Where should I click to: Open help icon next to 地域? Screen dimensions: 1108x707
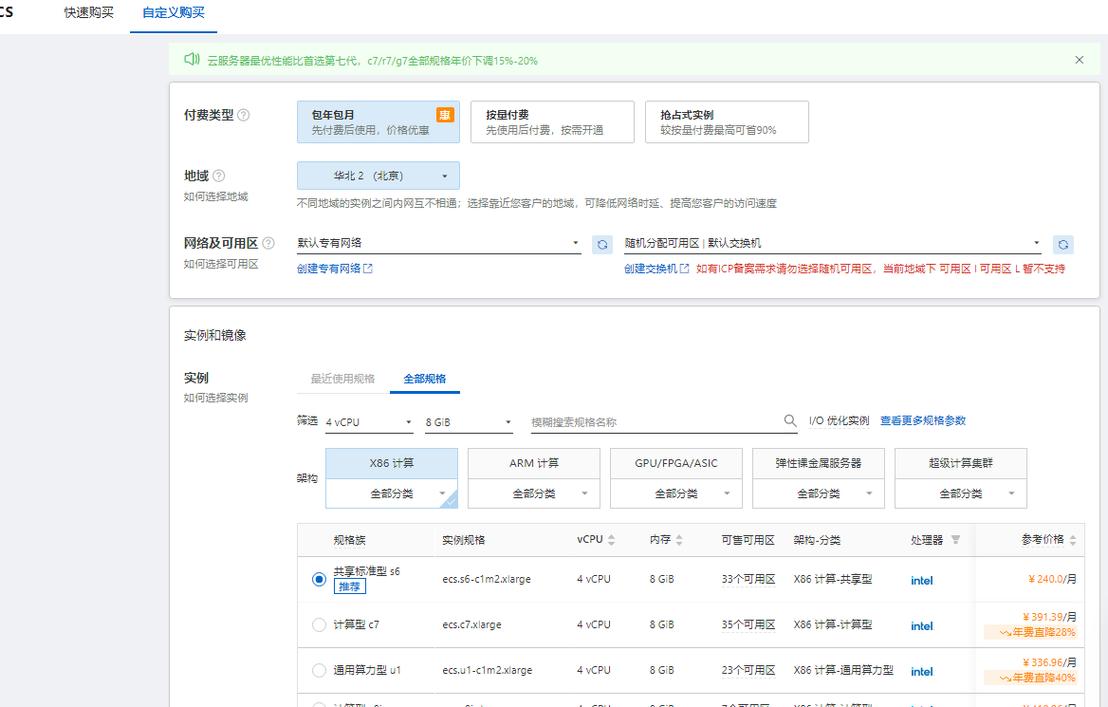(219, 176)
